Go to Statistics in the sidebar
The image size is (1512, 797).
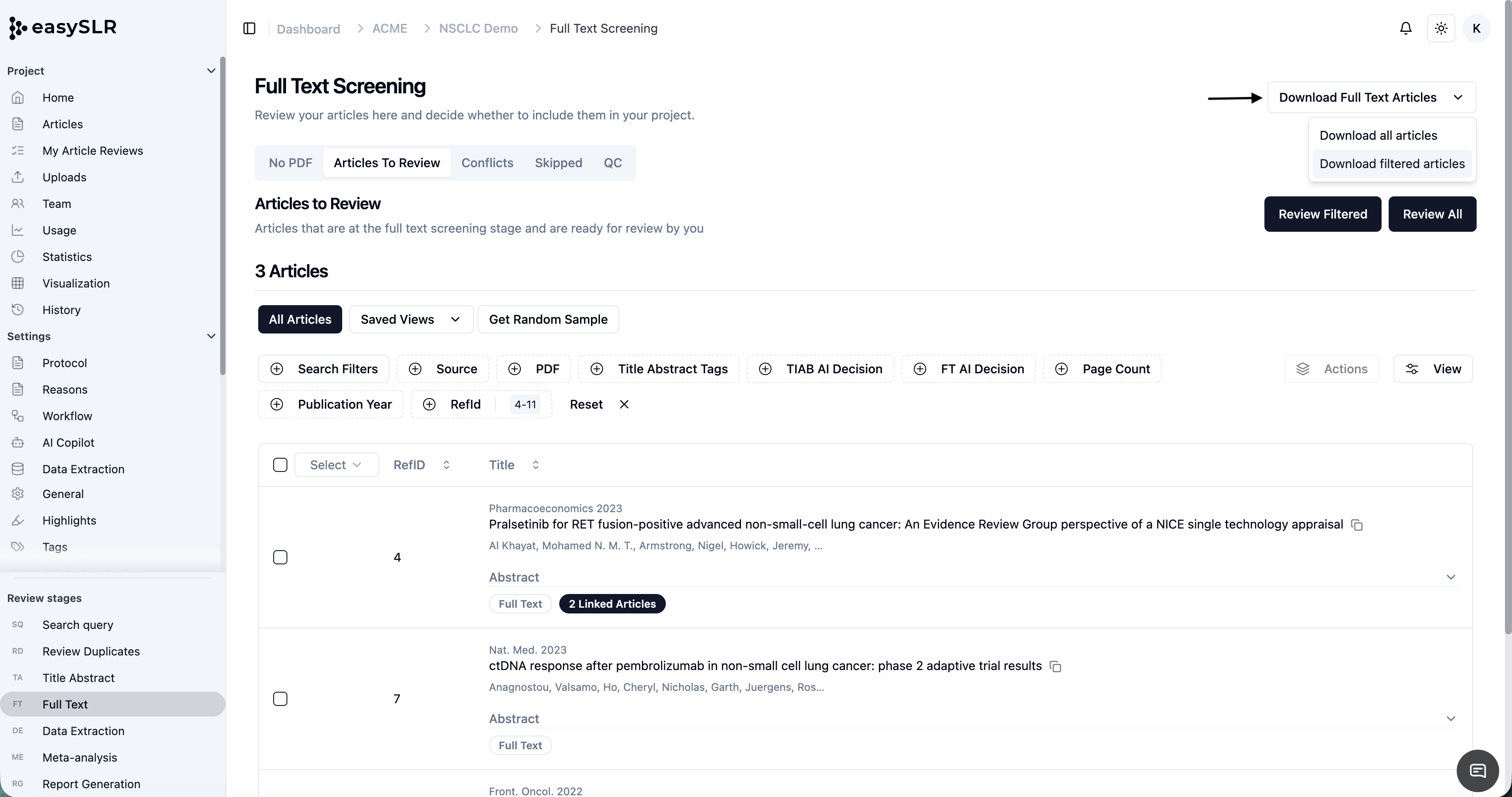point(67,257)
